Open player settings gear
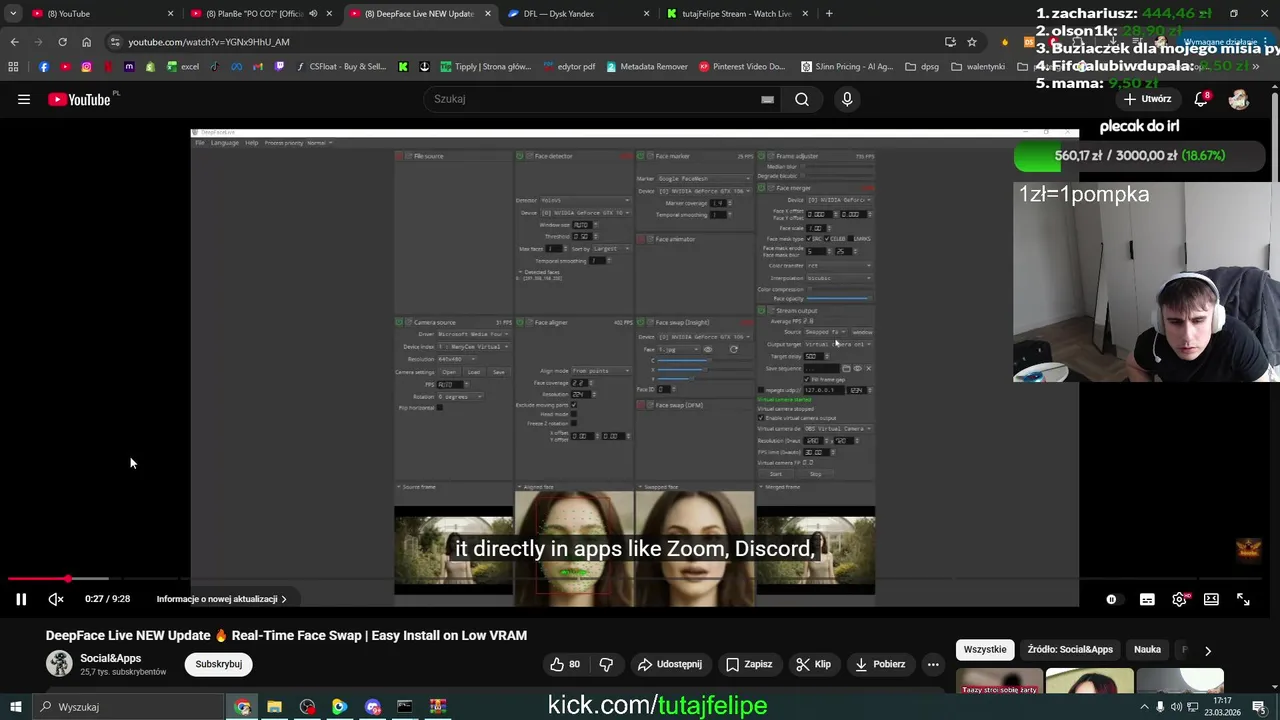 click(1179, 599)
